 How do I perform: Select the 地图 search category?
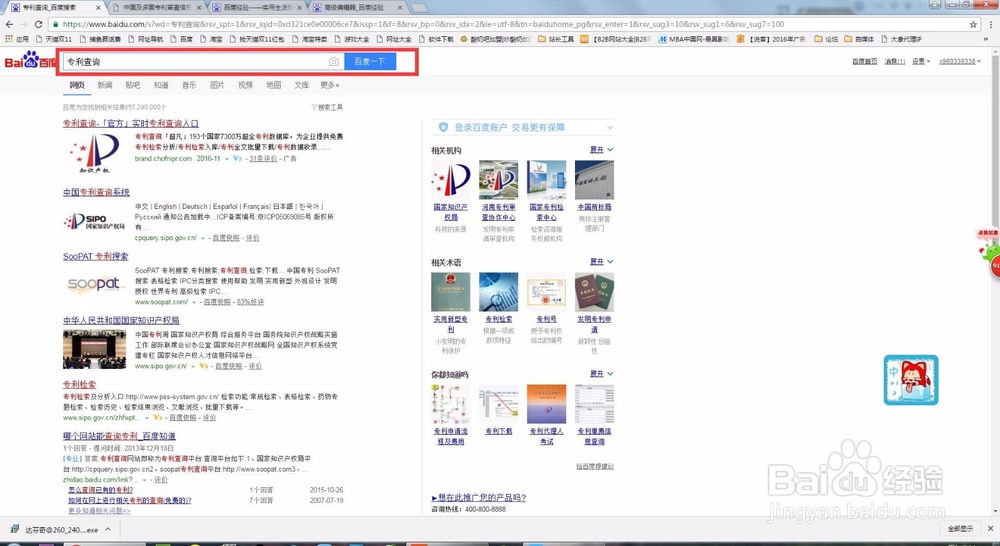click(x=274, y=85)
